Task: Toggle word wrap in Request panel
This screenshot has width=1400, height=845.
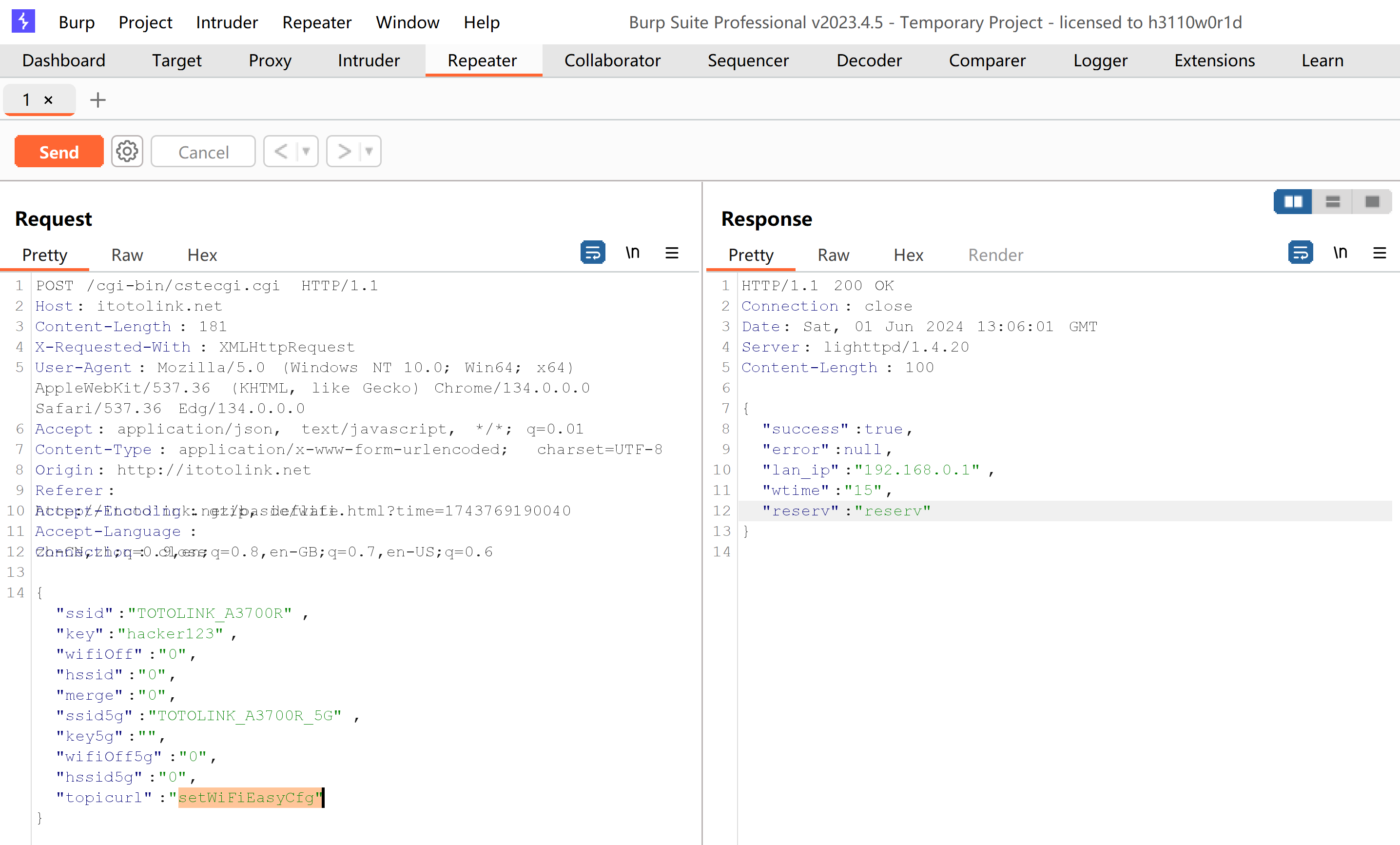Action: point(593,252)
